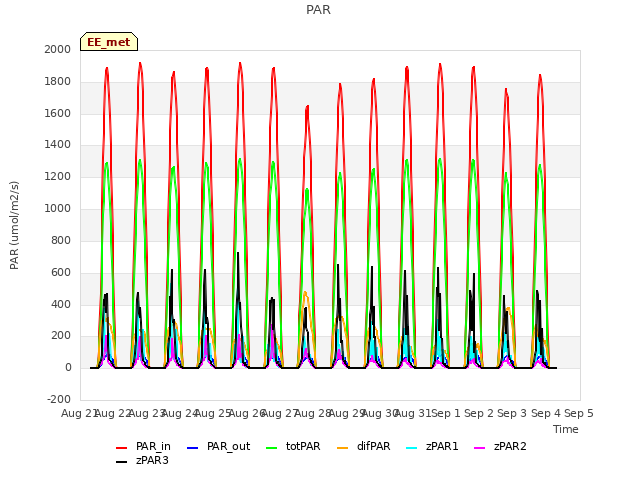
Task: Select the difPAR legend entry
Action: [364, 447]
